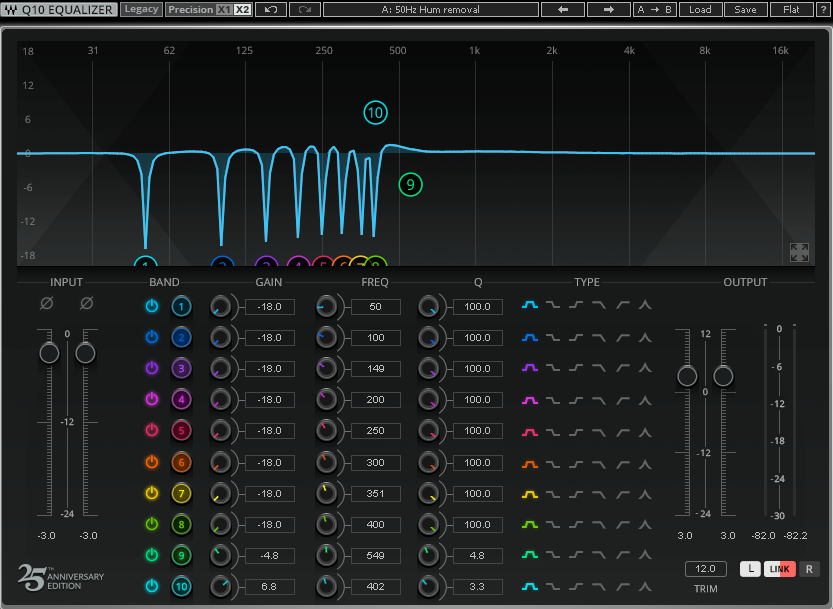Click band 9 gain field showing -4.8
This screenshot has width=833, height=609.
[269, 555]
